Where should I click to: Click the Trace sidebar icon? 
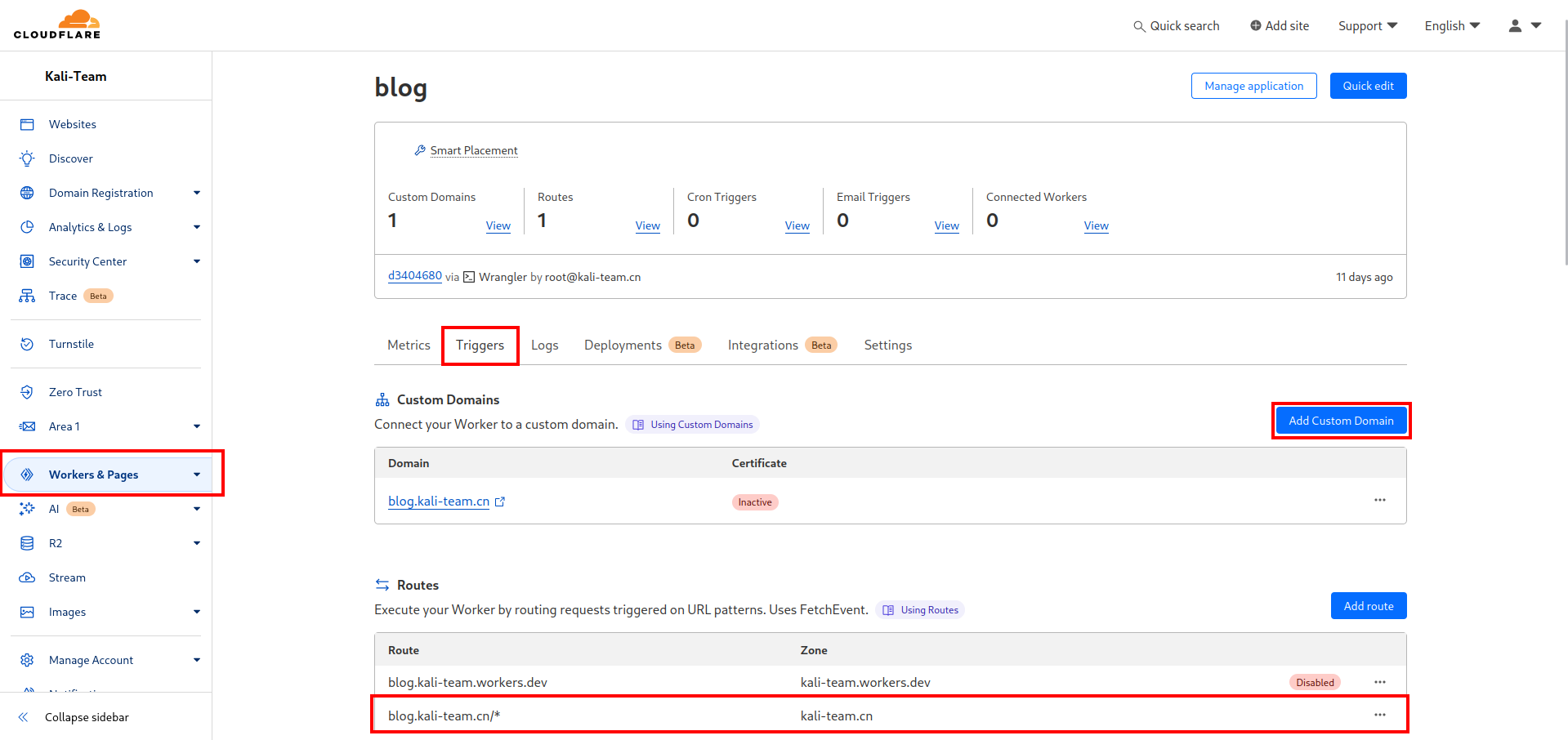tap(27, 296)
